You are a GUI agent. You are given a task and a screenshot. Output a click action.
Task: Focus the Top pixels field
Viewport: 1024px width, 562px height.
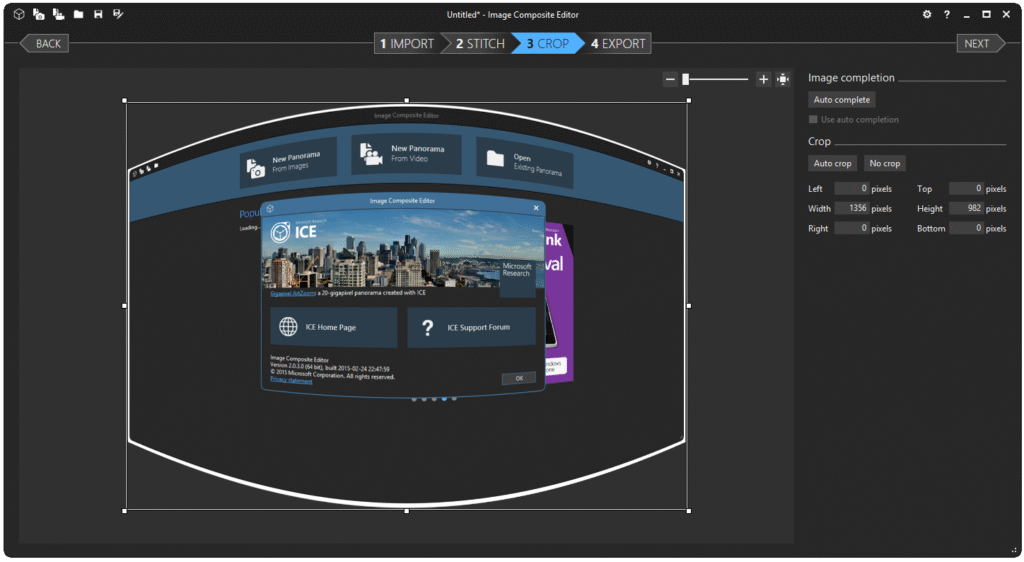point(965,189)
